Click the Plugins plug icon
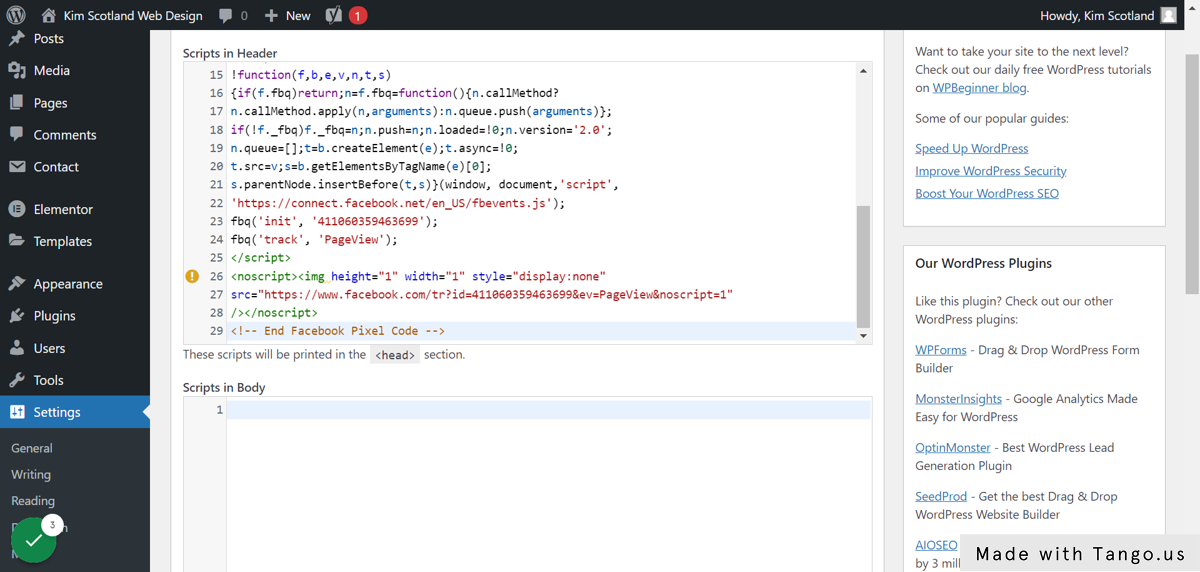 tap(17, 316)
